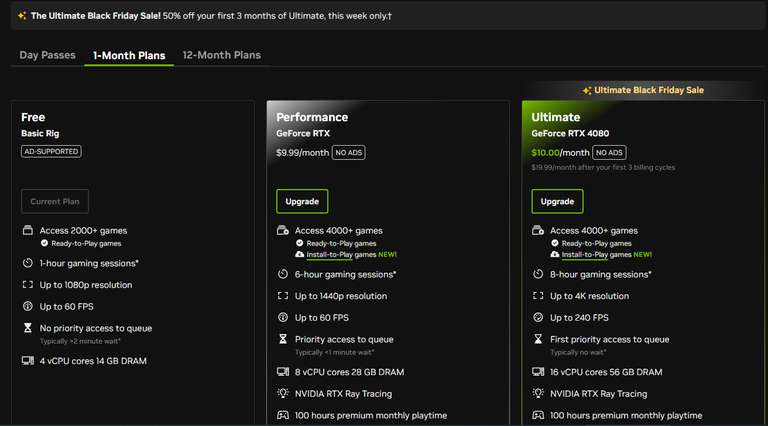This screenshot has height=426, width=768.
Task: Click the $10.00/month sale price text
Action: (x=560, y=153)
